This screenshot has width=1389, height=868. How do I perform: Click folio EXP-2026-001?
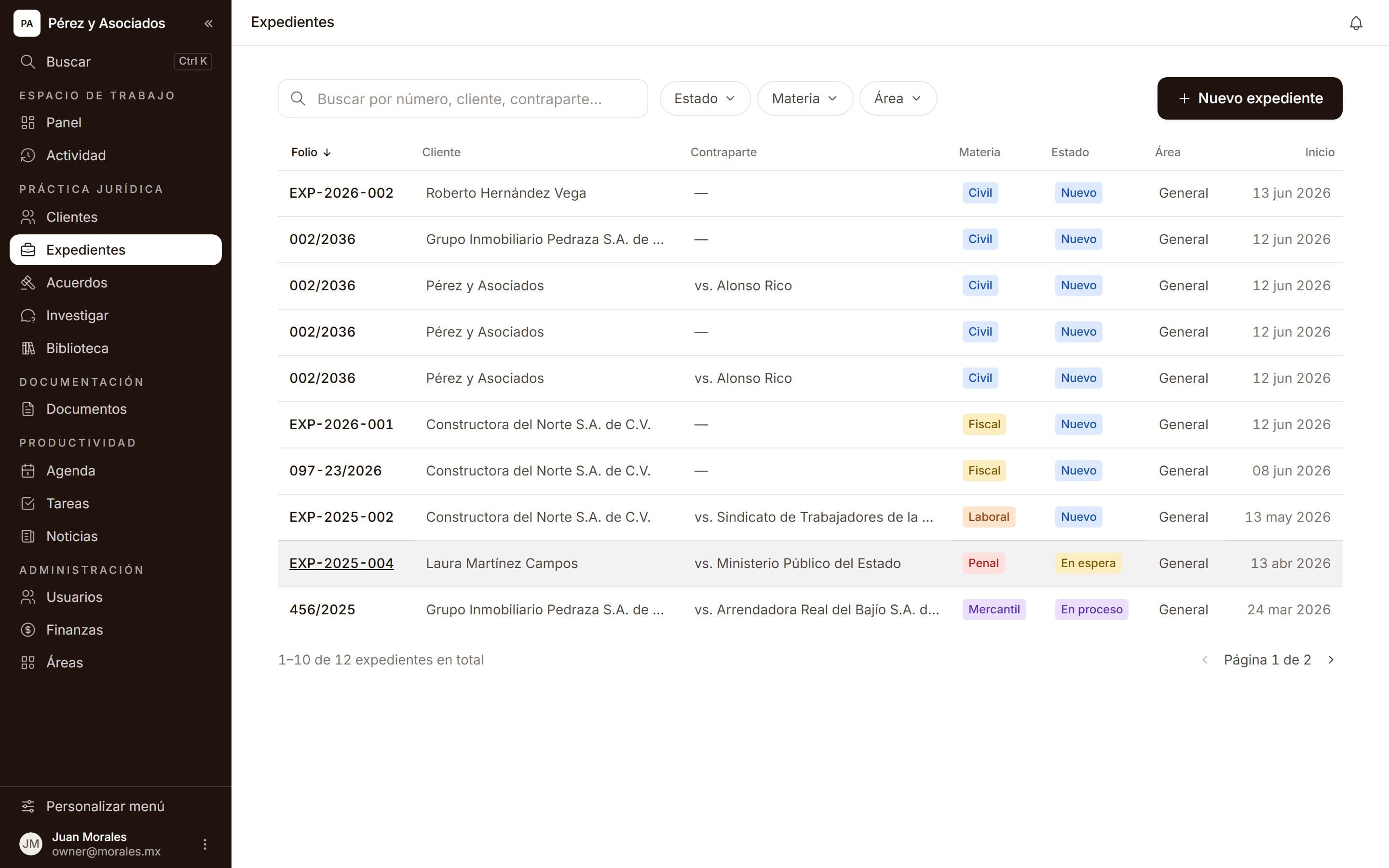point(341,424)
